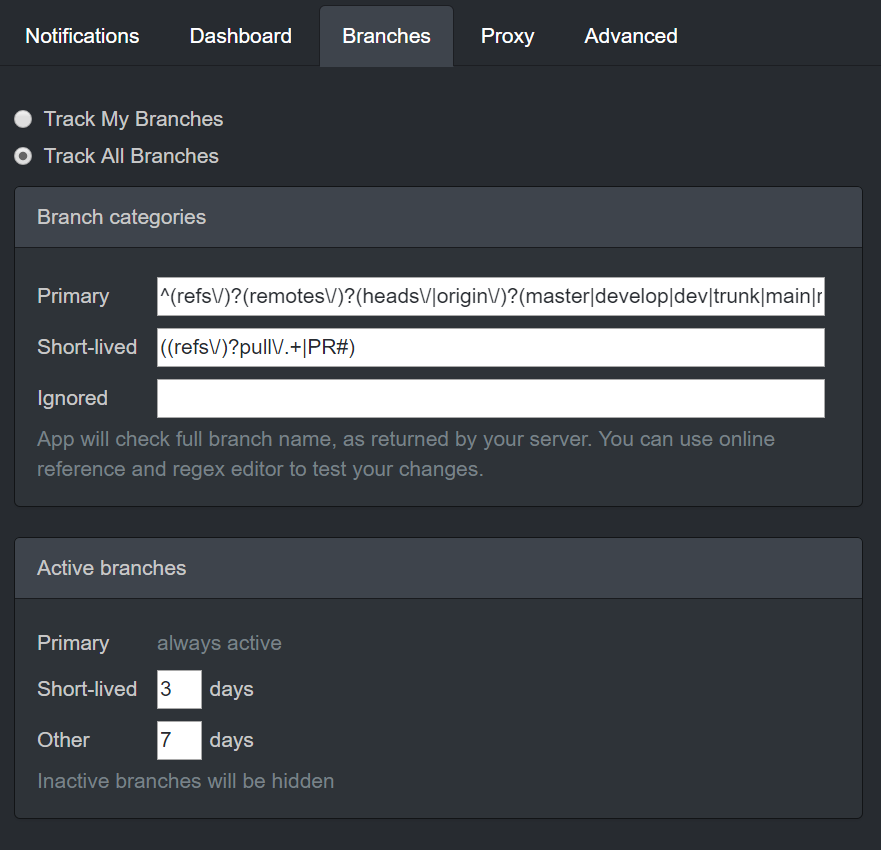This screenshot has width=881, height=850.
Task: Click the Active branches panel header
Action: click(x=438, y=568)
